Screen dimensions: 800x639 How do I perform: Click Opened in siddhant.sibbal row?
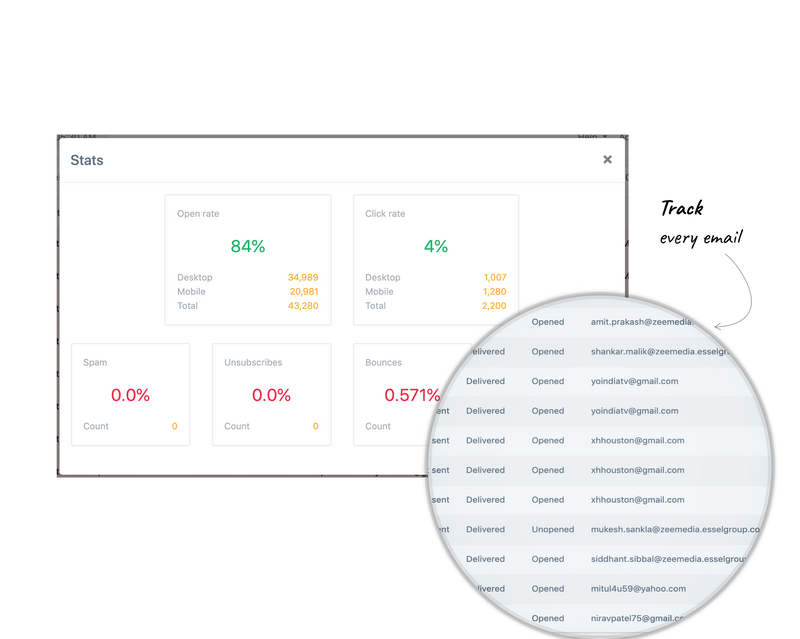(x=548, y=559)
